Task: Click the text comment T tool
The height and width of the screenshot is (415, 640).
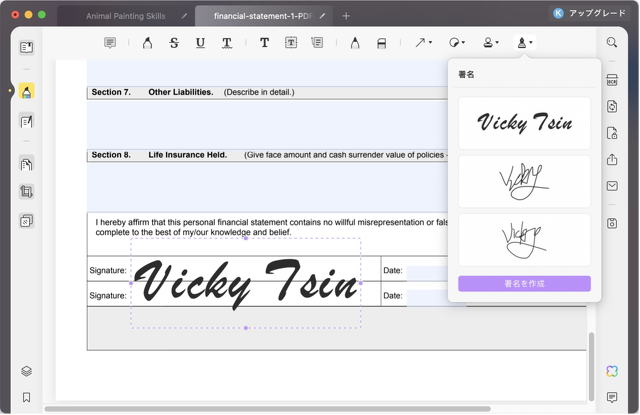Action: [x=264, y=43]
